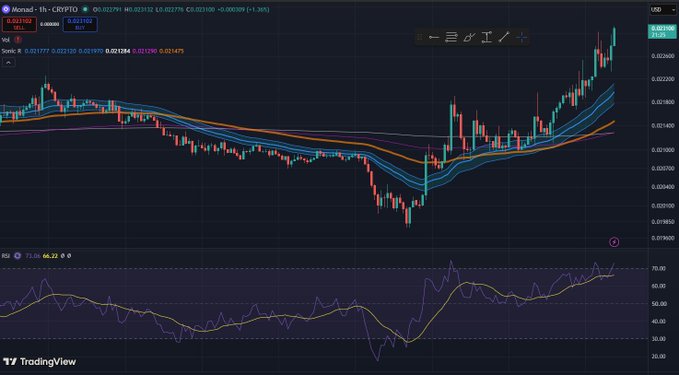Select the crosshair cursor tool
Screen dimensions: 679x375
pos(521,38)
